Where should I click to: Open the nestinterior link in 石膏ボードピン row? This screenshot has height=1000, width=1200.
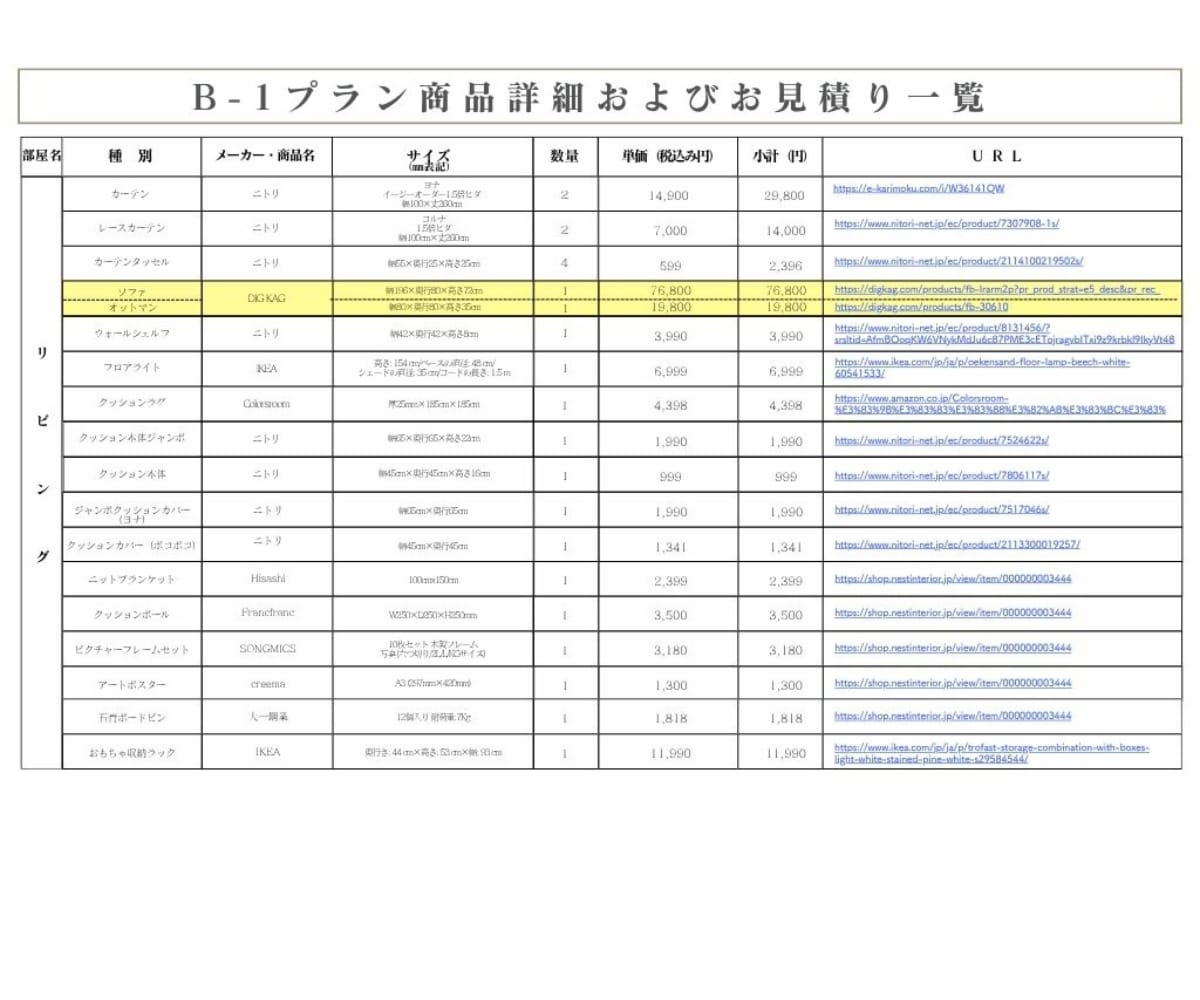click(953, 716)
